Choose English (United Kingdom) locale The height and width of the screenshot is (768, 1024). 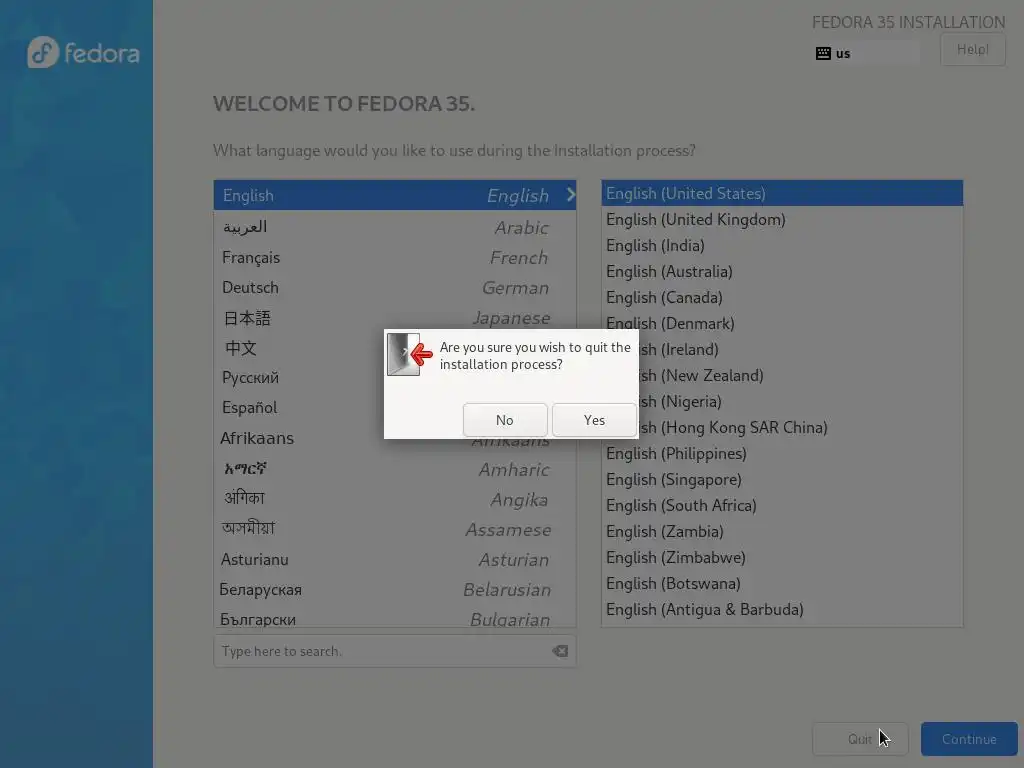[x=782, y=219]
